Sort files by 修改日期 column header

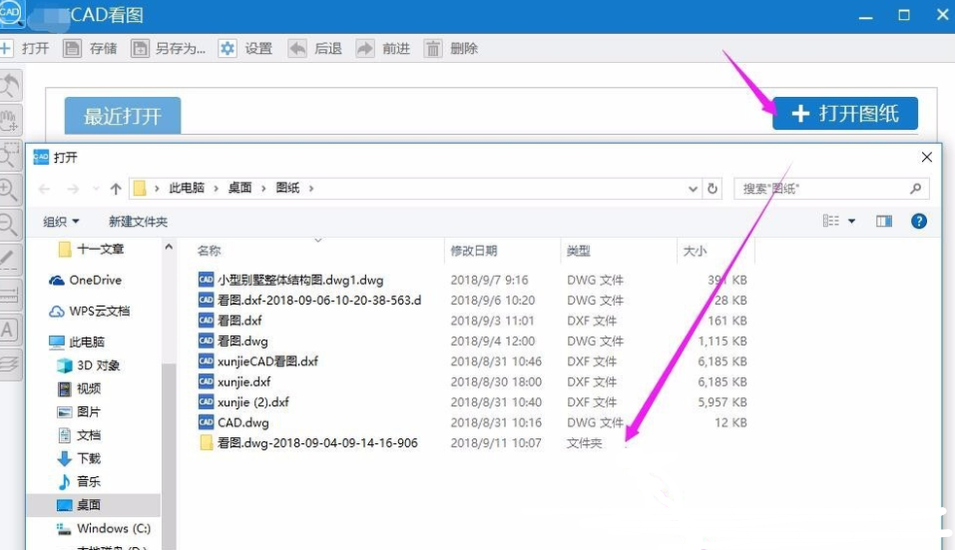pyautogui.click(x=474, y=251)
